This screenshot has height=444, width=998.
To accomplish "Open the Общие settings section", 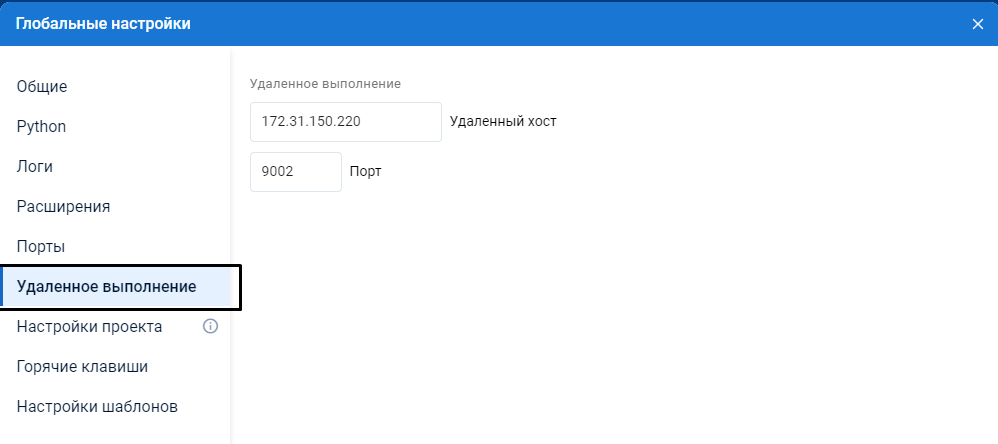I will tap(42, 87).
